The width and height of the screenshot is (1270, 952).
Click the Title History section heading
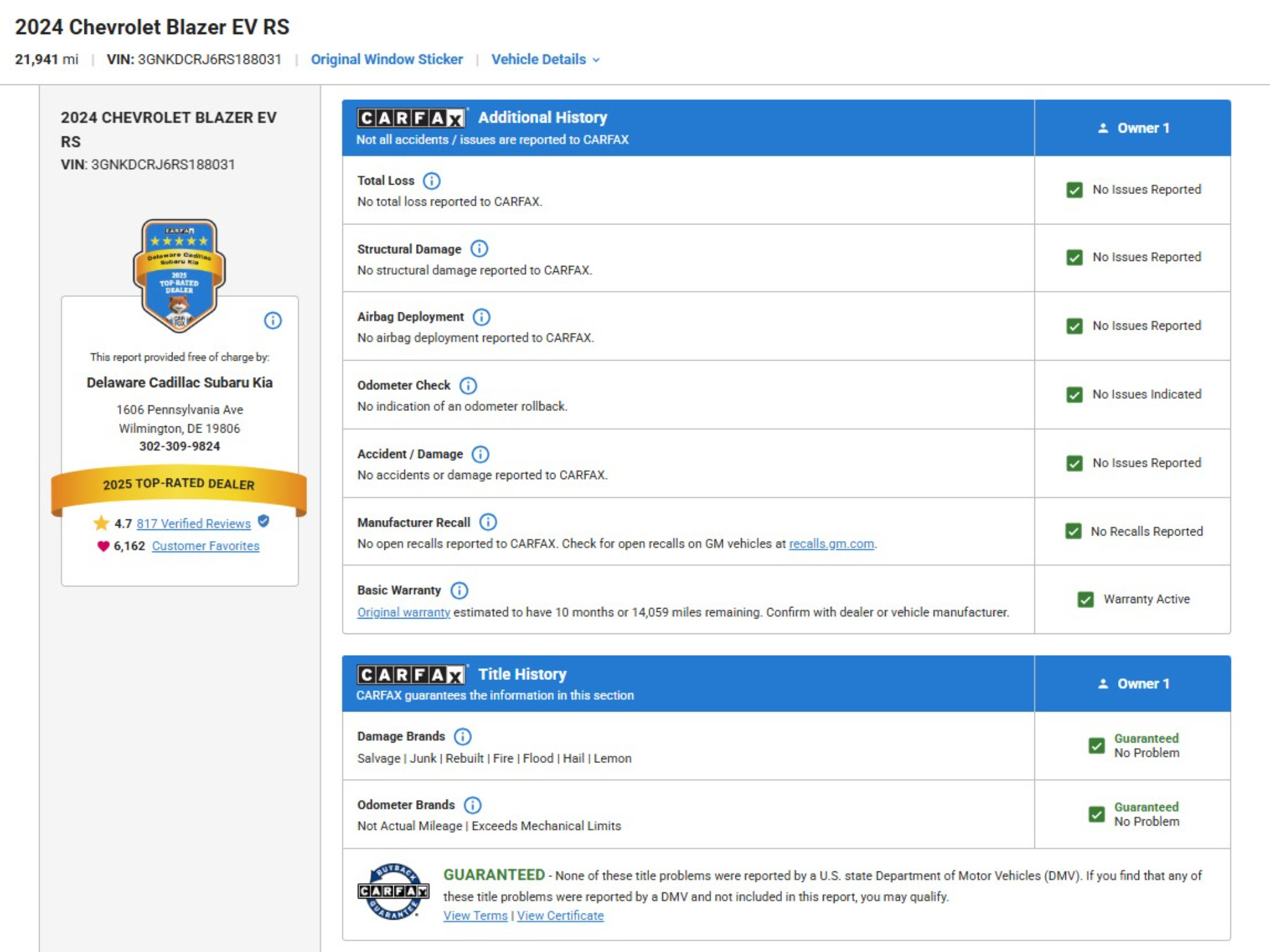coord(522,674)
